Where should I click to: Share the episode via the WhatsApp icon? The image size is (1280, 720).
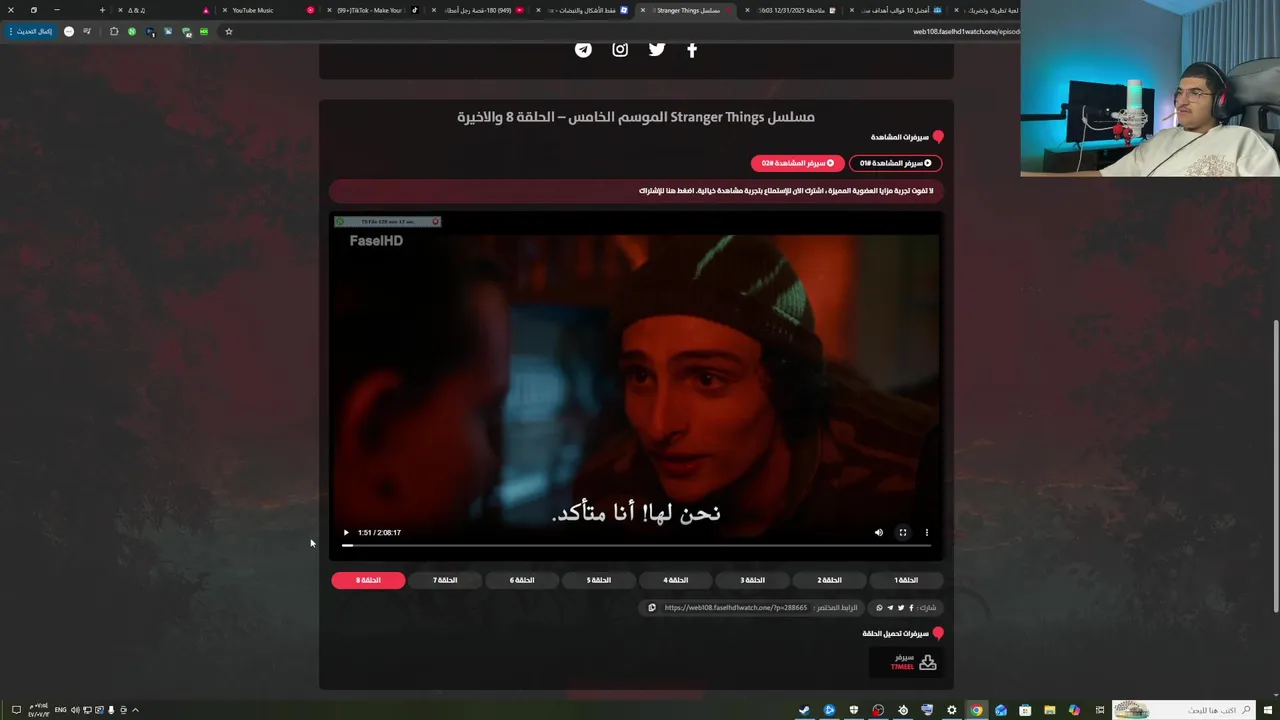coord(879,608)
